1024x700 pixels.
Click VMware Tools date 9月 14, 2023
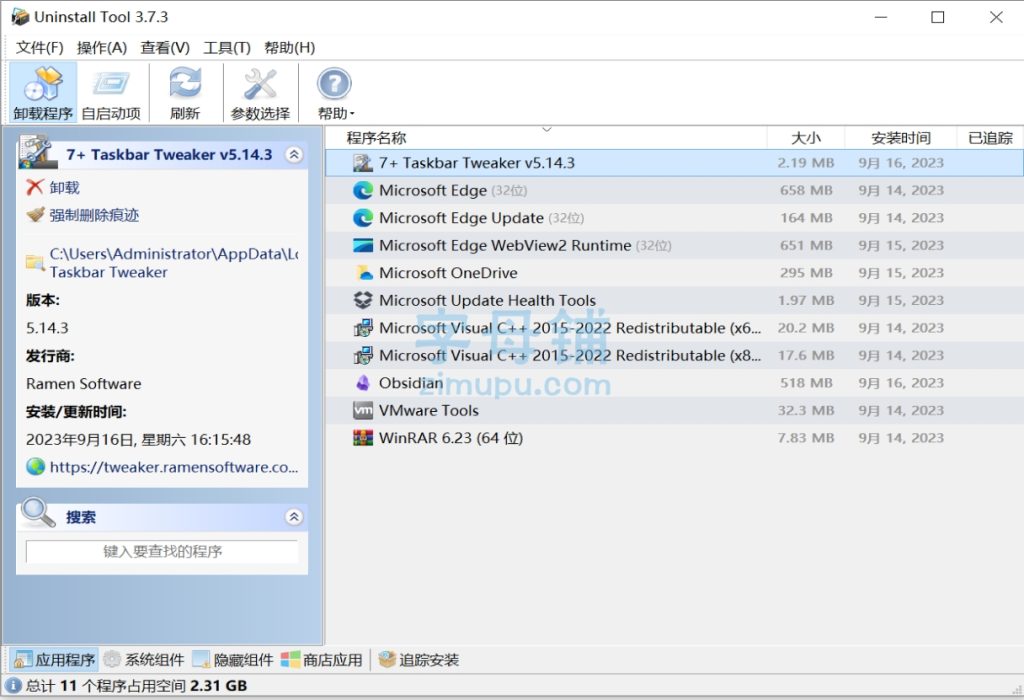(x=901, y=410)
